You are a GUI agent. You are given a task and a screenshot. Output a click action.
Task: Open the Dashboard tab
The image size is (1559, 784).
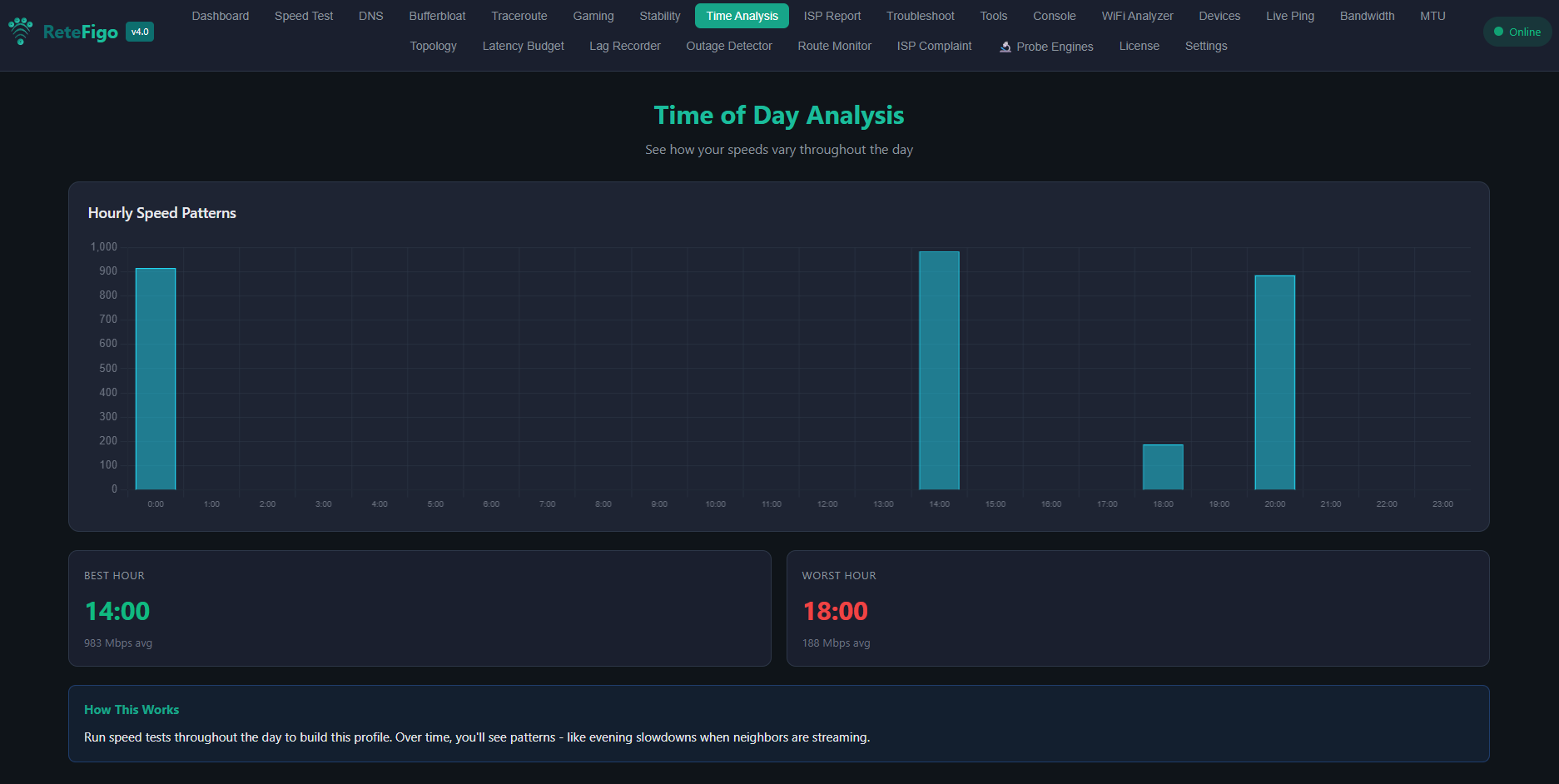220,16
